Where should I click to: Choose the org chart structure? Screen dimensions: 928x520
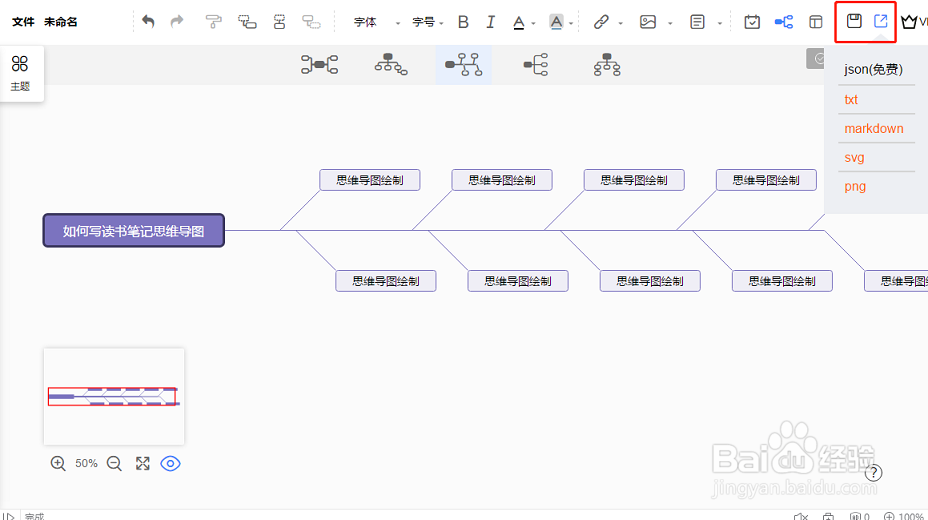click(x=391, y=64)
